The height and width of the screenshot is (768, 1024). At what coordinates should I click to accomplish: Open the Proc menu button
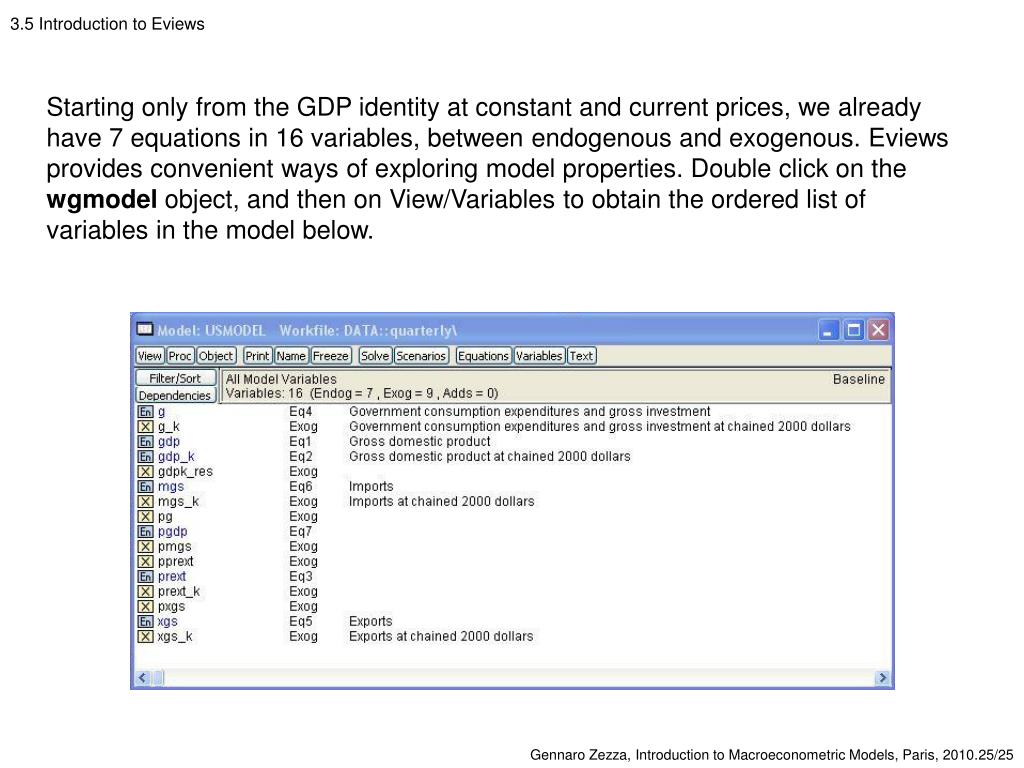click(180, 356)
